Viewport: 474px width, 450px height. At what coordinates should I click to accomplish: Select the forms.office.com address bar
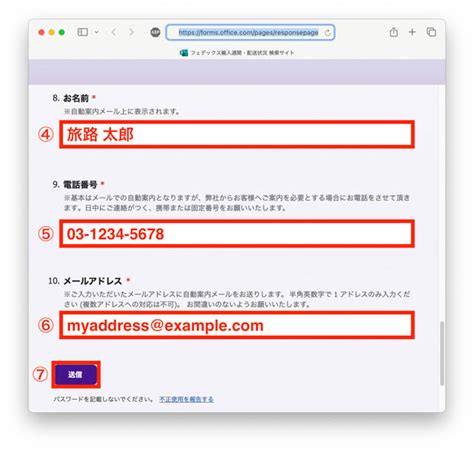pos(250,32)
